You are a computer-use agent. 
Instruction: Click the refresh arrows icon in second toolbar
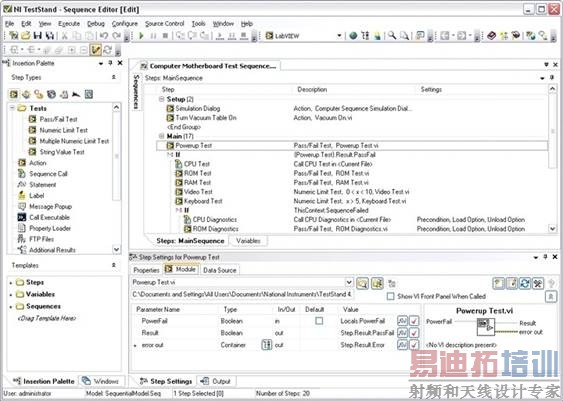[107, 50]
